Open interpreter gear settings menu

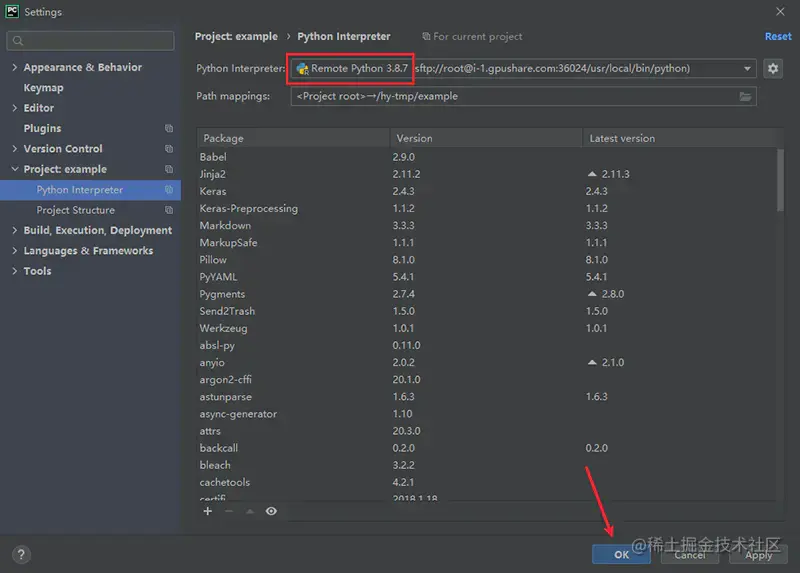click(x=773, y=68)
